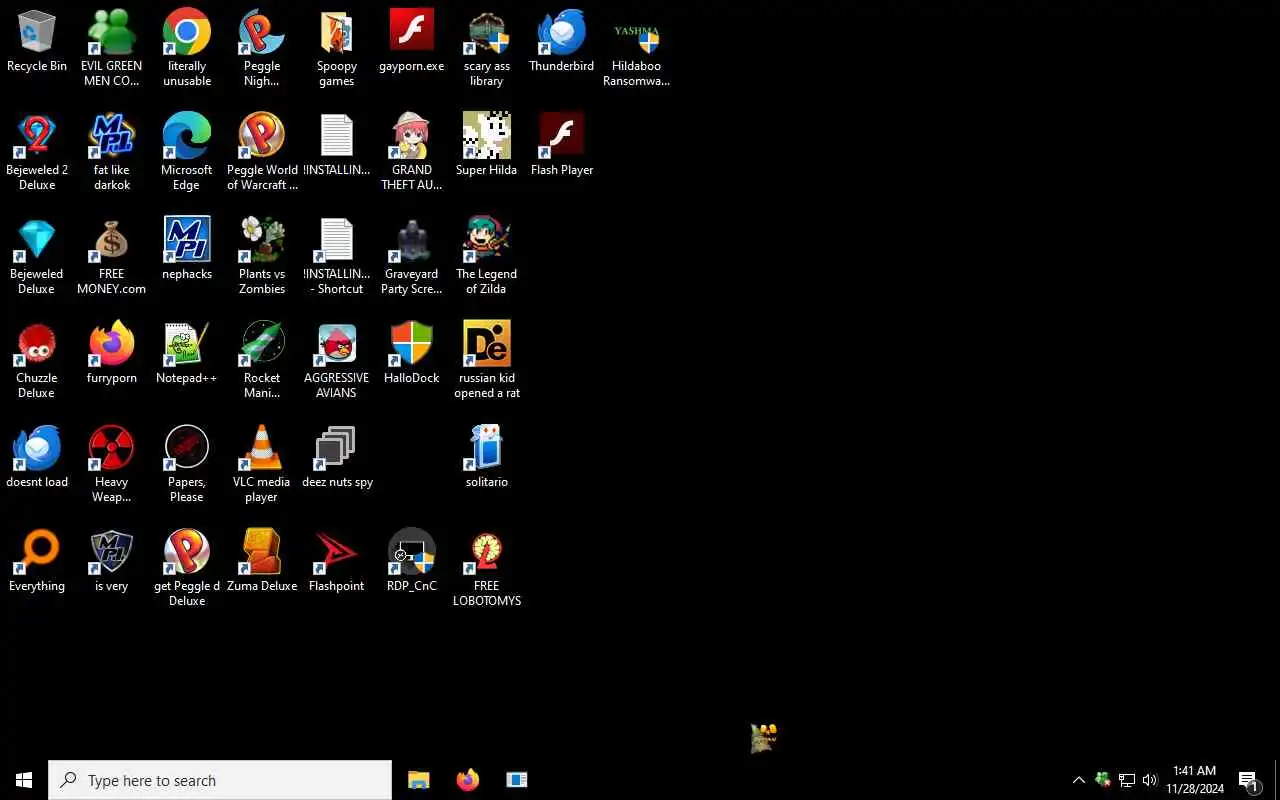Select the Heavy Weap... shortcut
Image resolution: width=1280 pixels, height=800 pixels.
click(112, 464)
